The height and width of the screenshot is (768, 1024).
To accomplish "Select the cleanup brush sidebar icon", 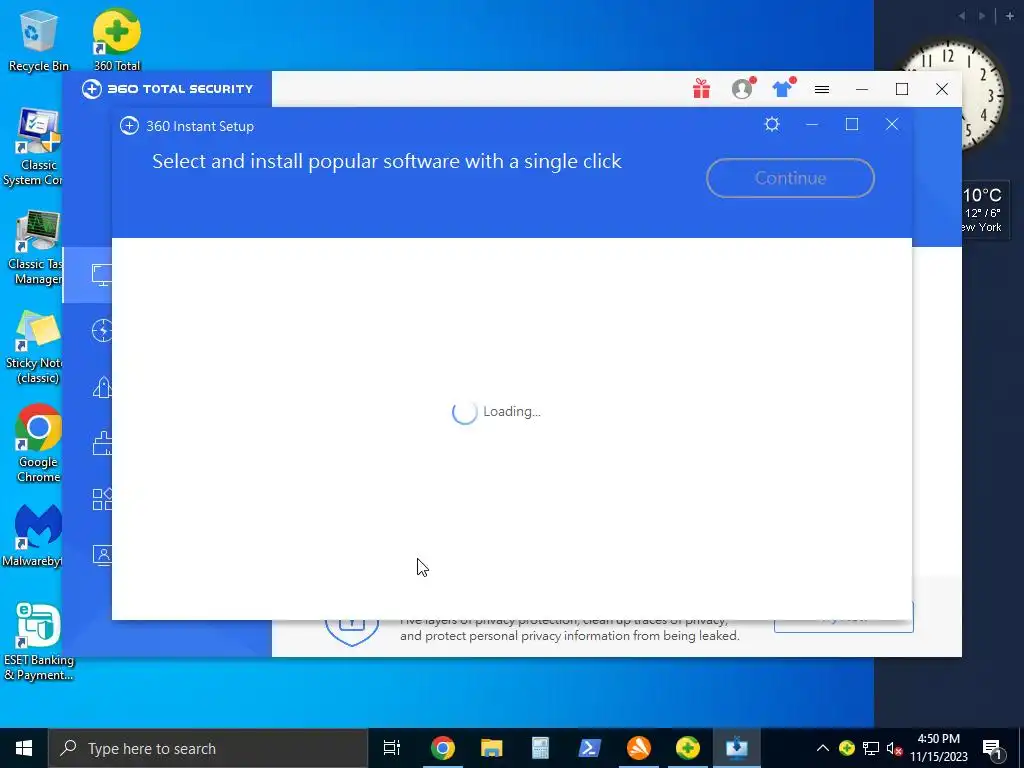I will (102, 443).
